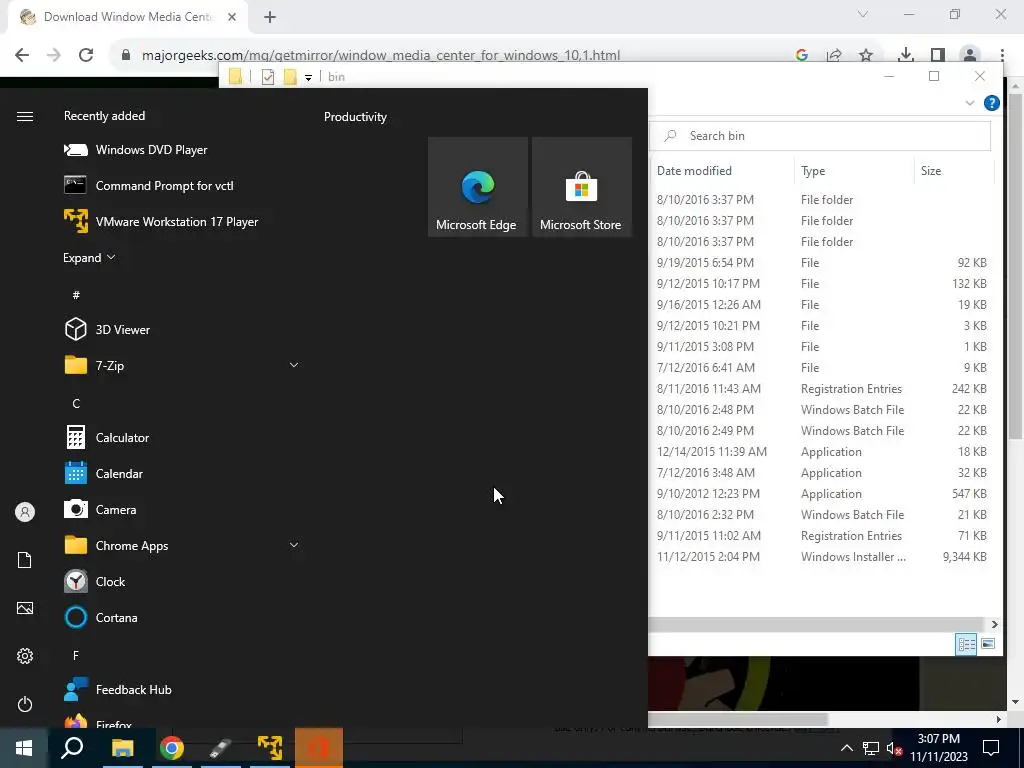Open Explorer help question mark icon
Image resolution: width=1024 pixels, height=768 pixels.
[x=991, y=103]
